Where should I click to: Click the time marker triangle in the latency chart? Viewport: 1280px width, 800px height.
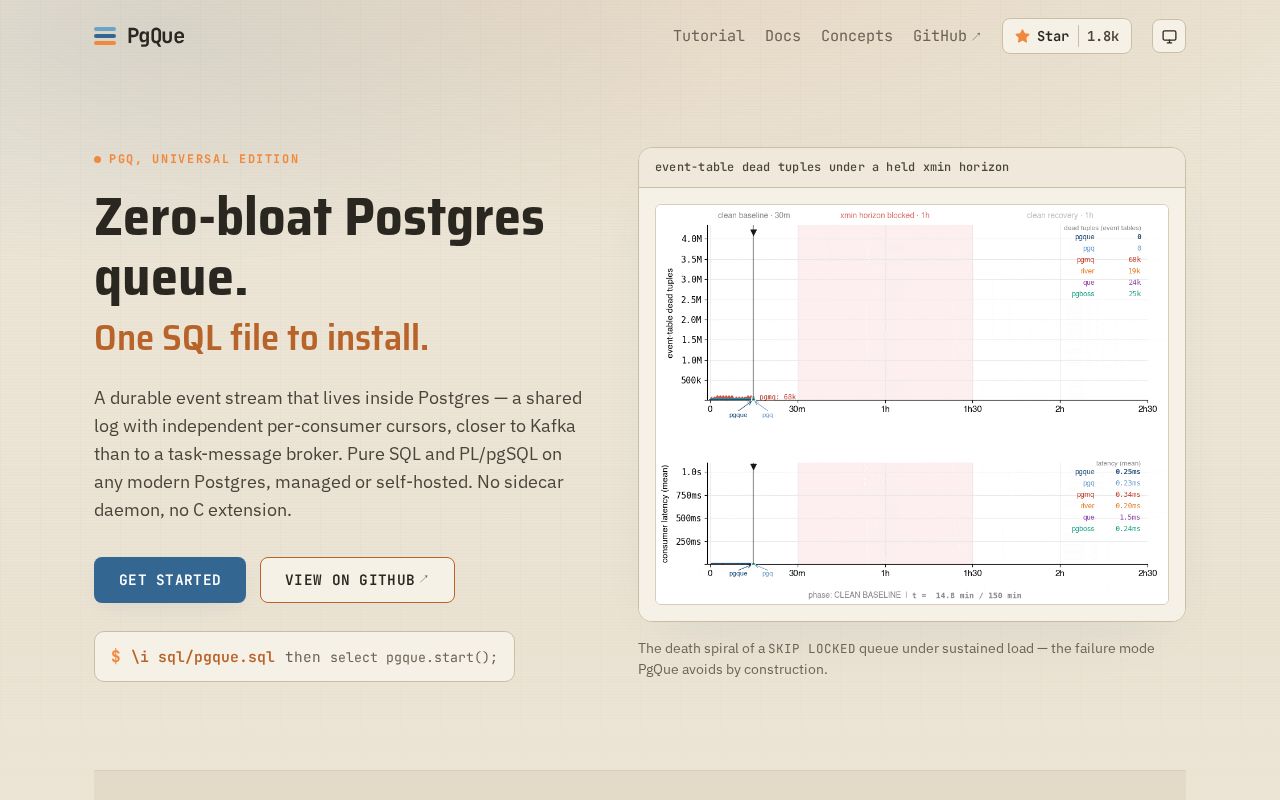click(753, 467)
